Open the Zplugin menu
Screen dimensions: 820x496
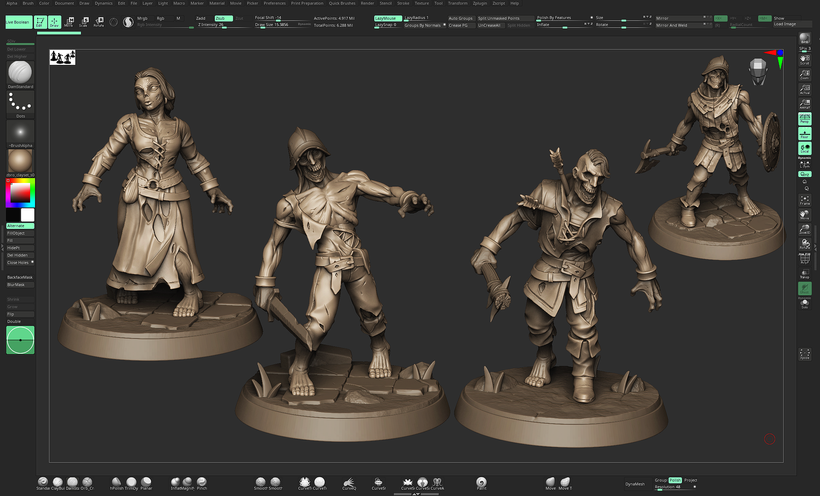tap(480, 3)
